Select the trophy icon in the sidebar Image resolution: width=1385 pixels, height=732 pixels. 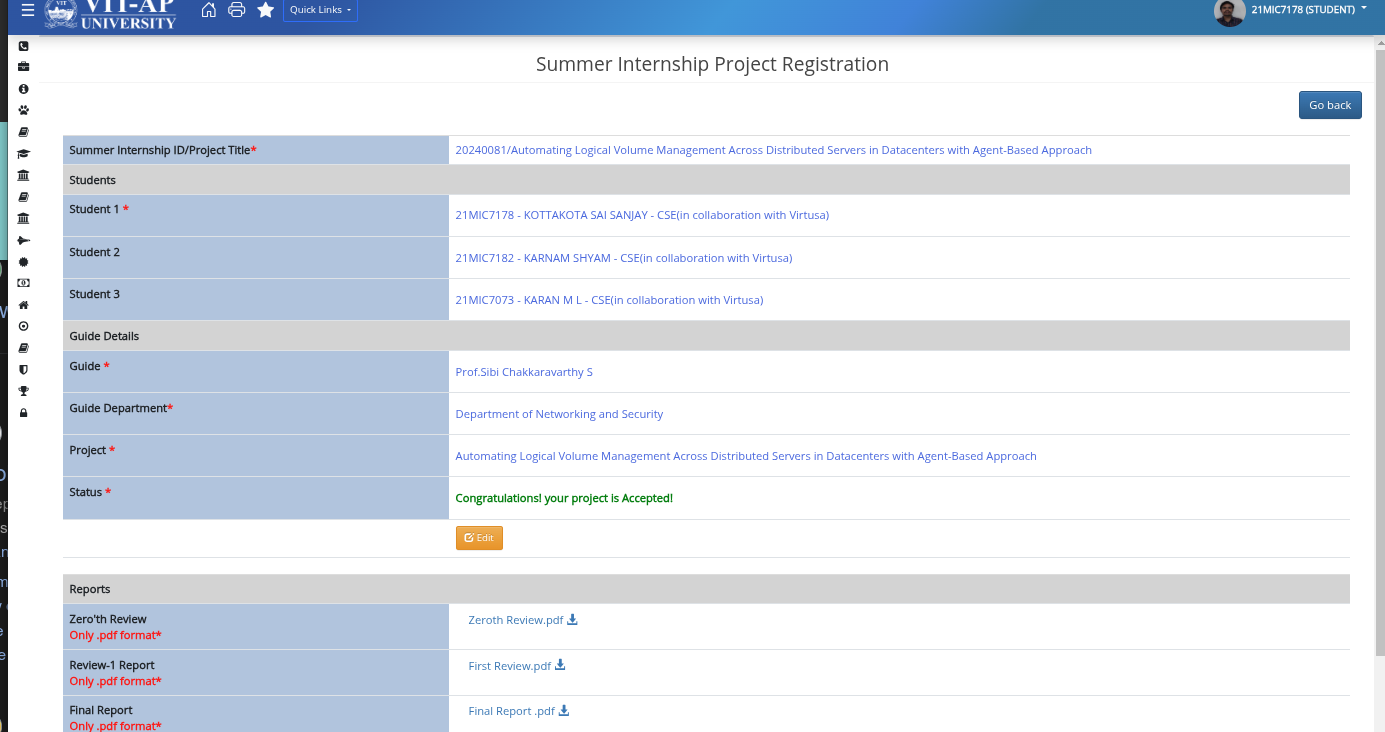click(x=24, y=391)
